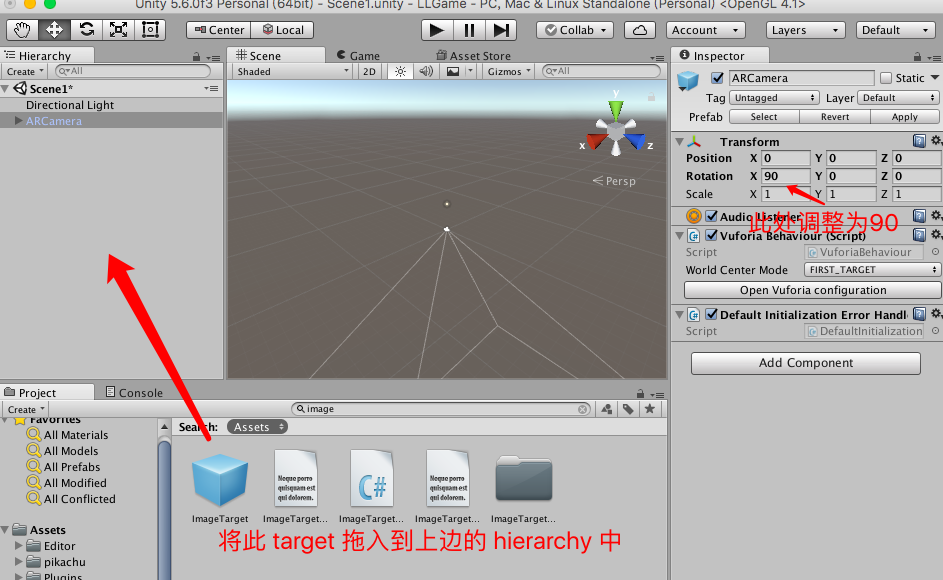This screenshot has height=580, width=943.
Task: Switch to the Console tab
Action: tap(135, 392)
